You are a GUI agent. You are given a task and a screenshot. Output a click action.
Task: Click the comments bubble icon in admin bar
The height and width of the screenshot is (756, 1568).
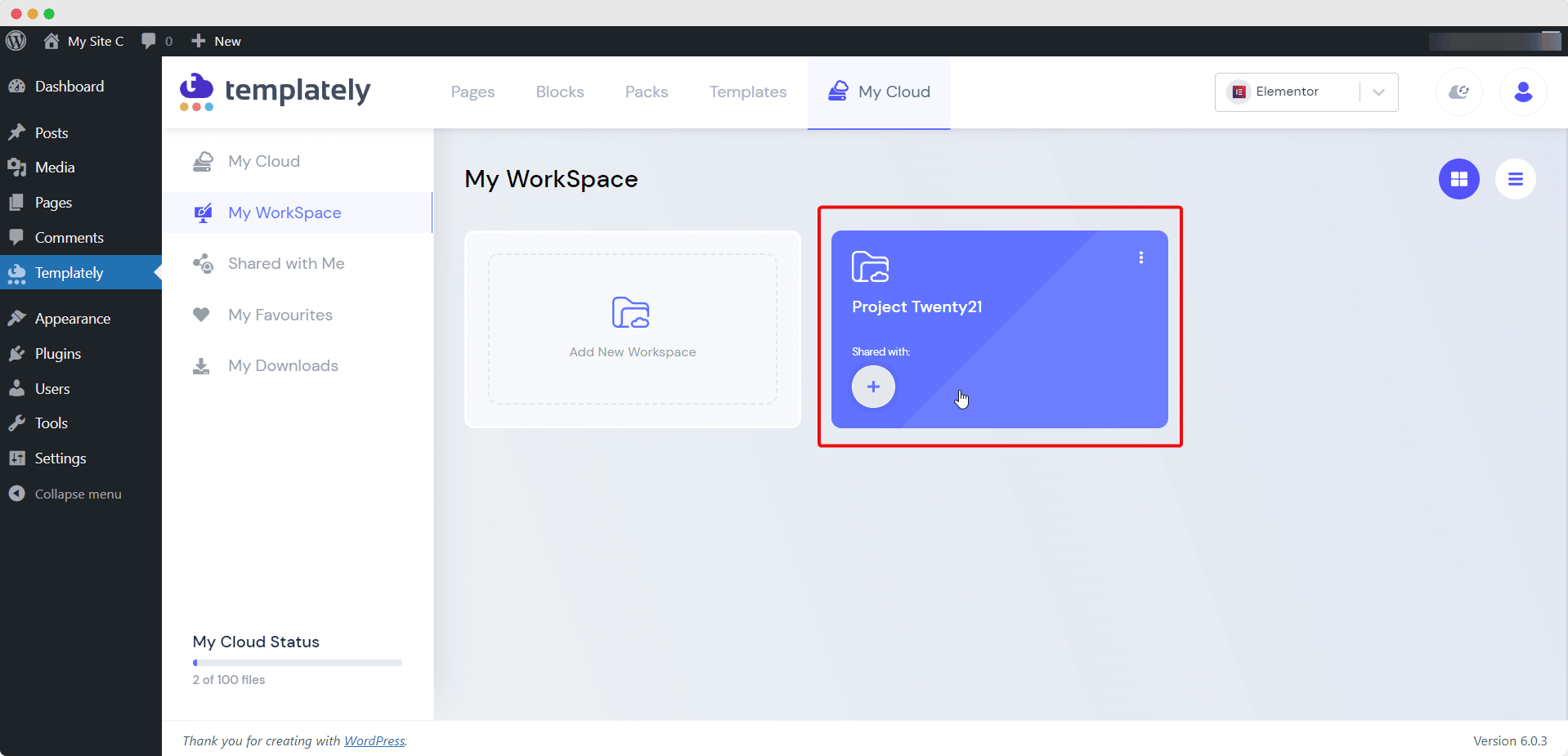[149, 41]
